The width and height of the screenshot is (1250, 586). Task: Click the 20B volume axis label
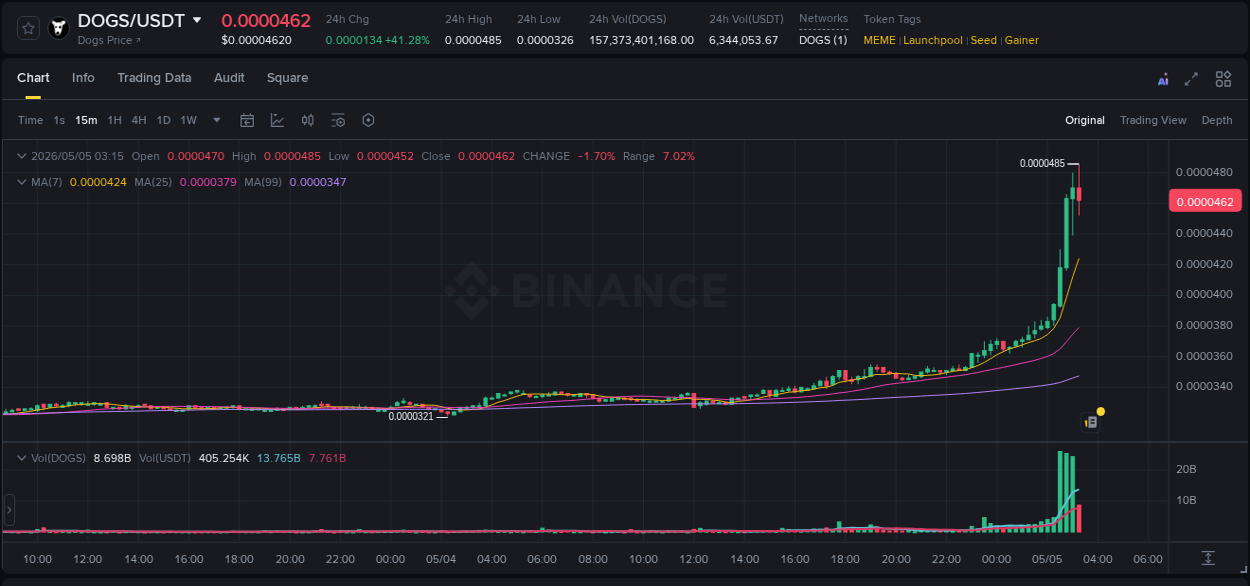pyautogui.click(x=1186, y=469)
